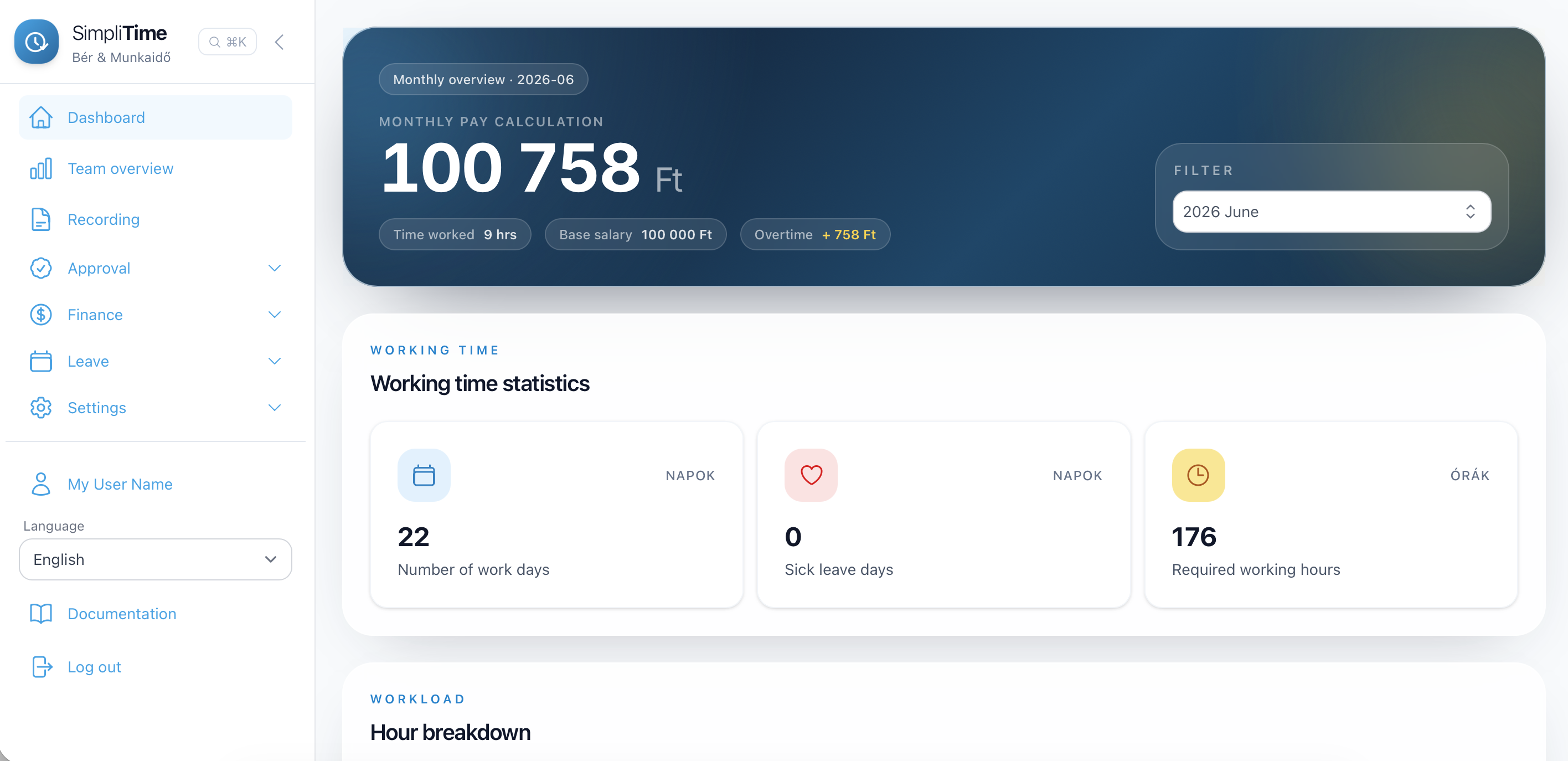Click the Working time statistics heading
The image size is (1568, 761).
(479, 383)
